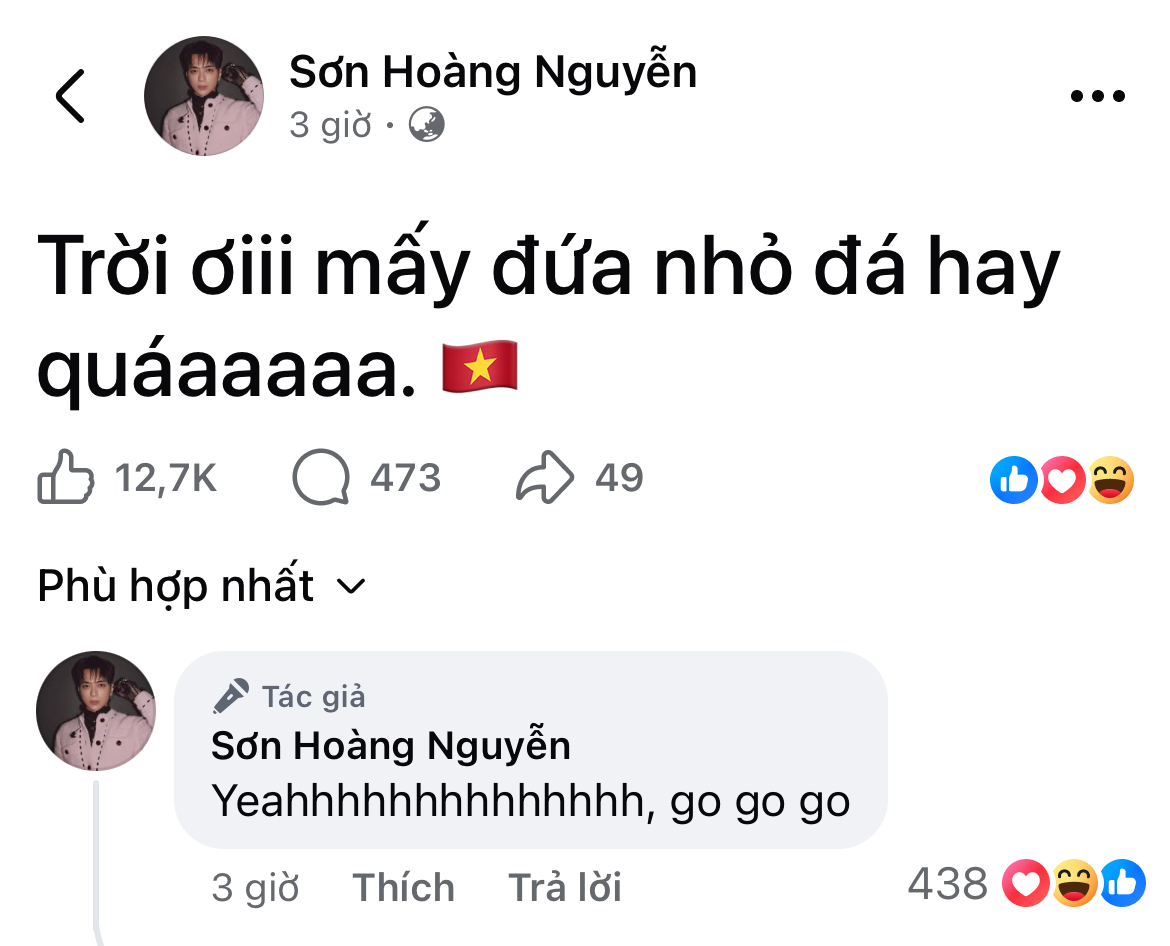Click the 49 shares count
This screenshot has height=946, width=1170.
click(x=619, y=478)
